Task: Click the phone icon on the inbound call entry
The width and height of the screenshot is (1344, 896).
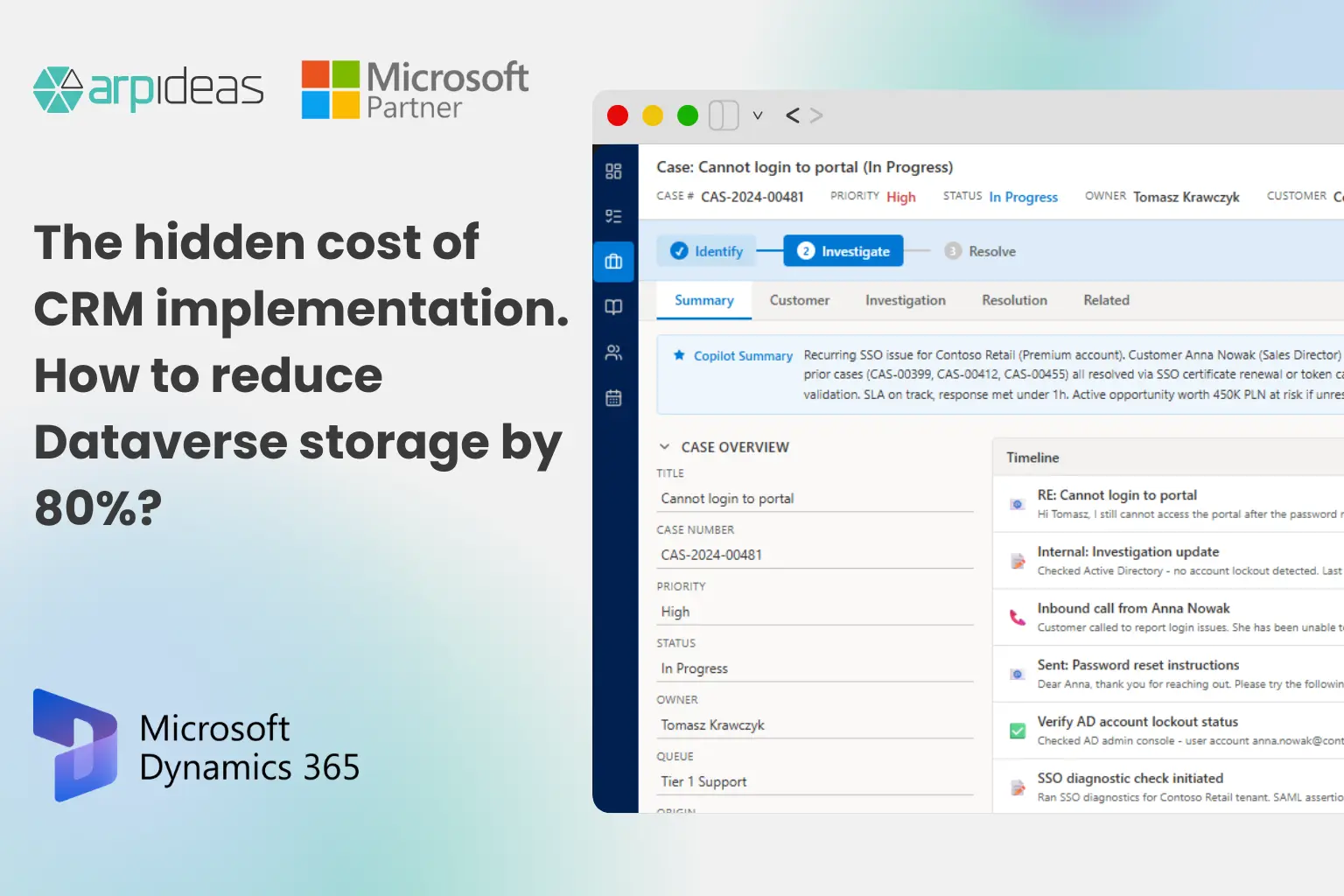Action: point(1017,618)
